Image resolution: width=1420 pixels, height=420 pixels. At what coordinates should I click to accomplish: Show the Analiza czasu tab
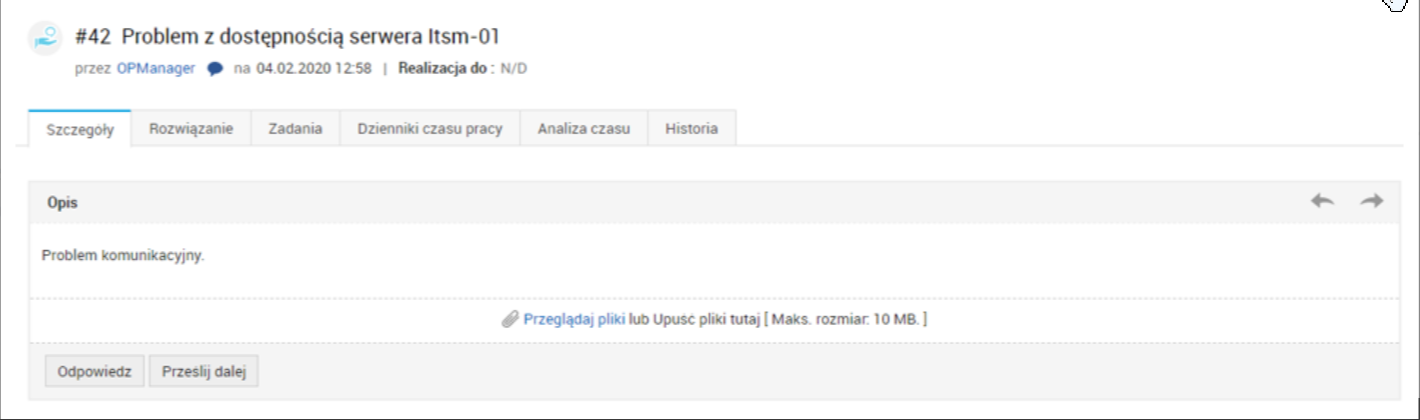(584, 129)
